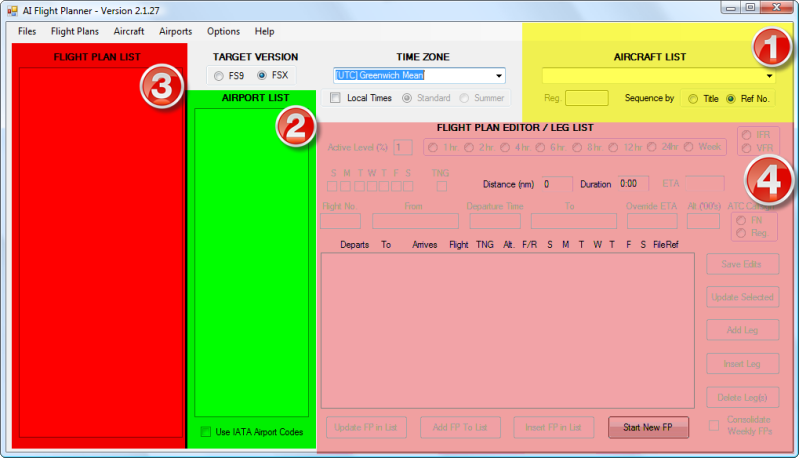Click the Active Level (%) field
This screenshot has width=799, height=458.
click(403, 148)
